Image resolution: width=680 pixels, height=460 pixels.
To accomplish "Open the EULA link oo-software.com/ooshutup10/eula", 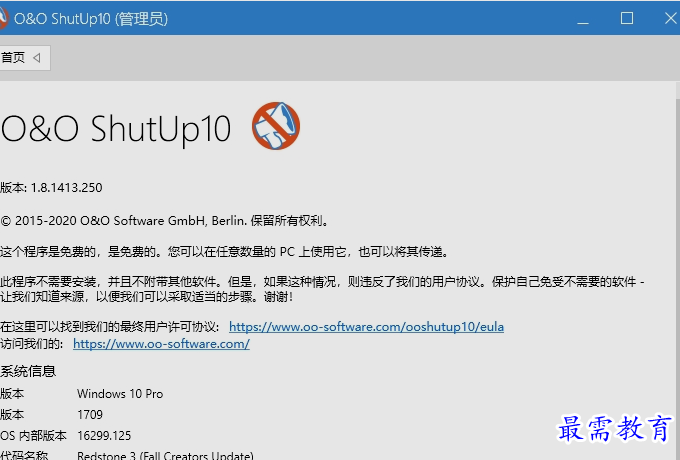I will pyautogui.click(x=366, y=326).
